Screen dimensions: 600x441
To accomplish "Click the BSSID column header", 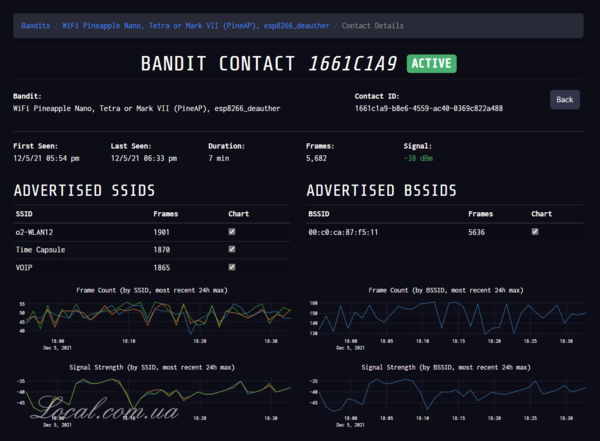I will pyautogui.click(x=320, y=214).
